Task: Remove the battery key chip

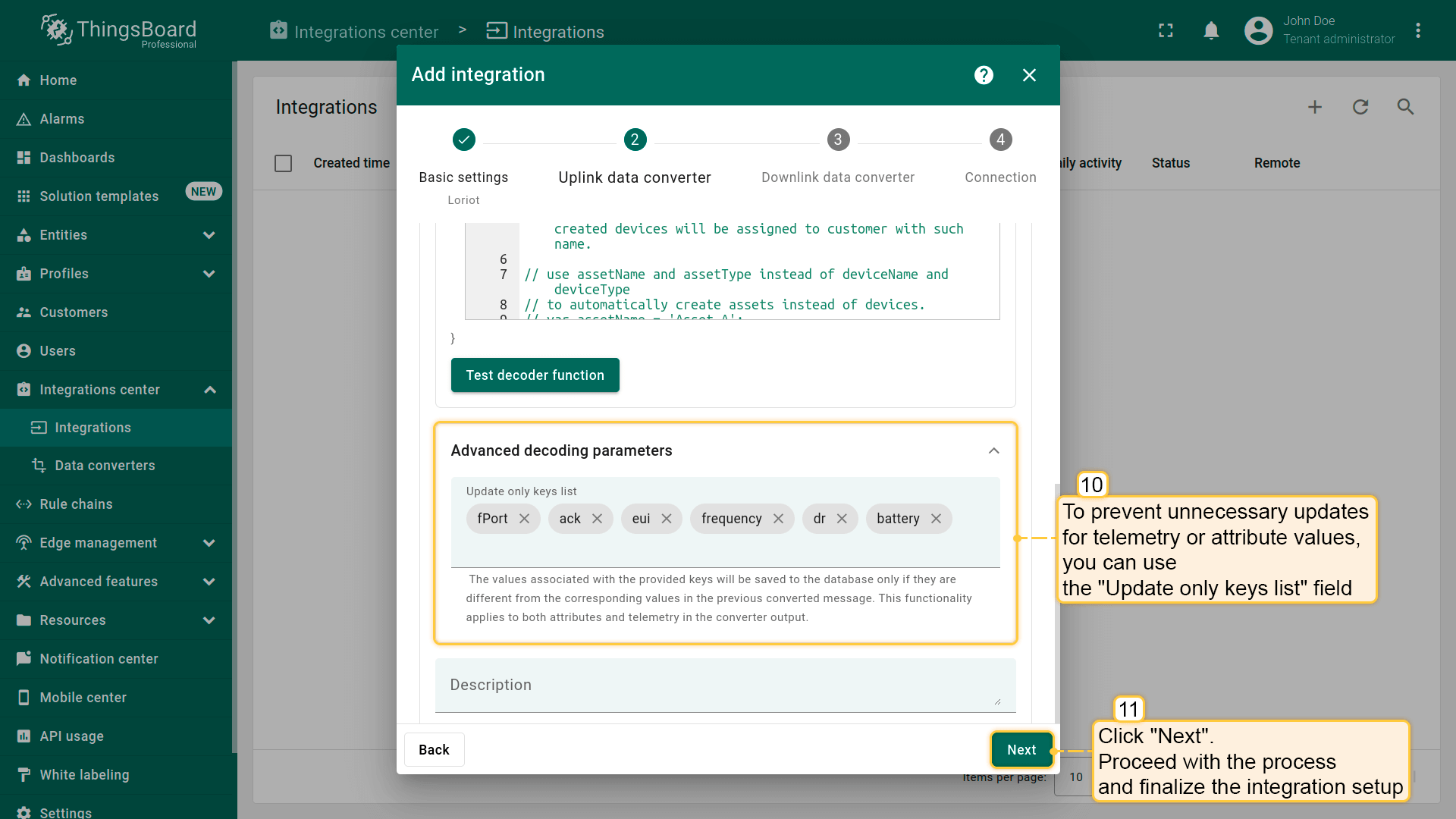Action: (936, 519)
